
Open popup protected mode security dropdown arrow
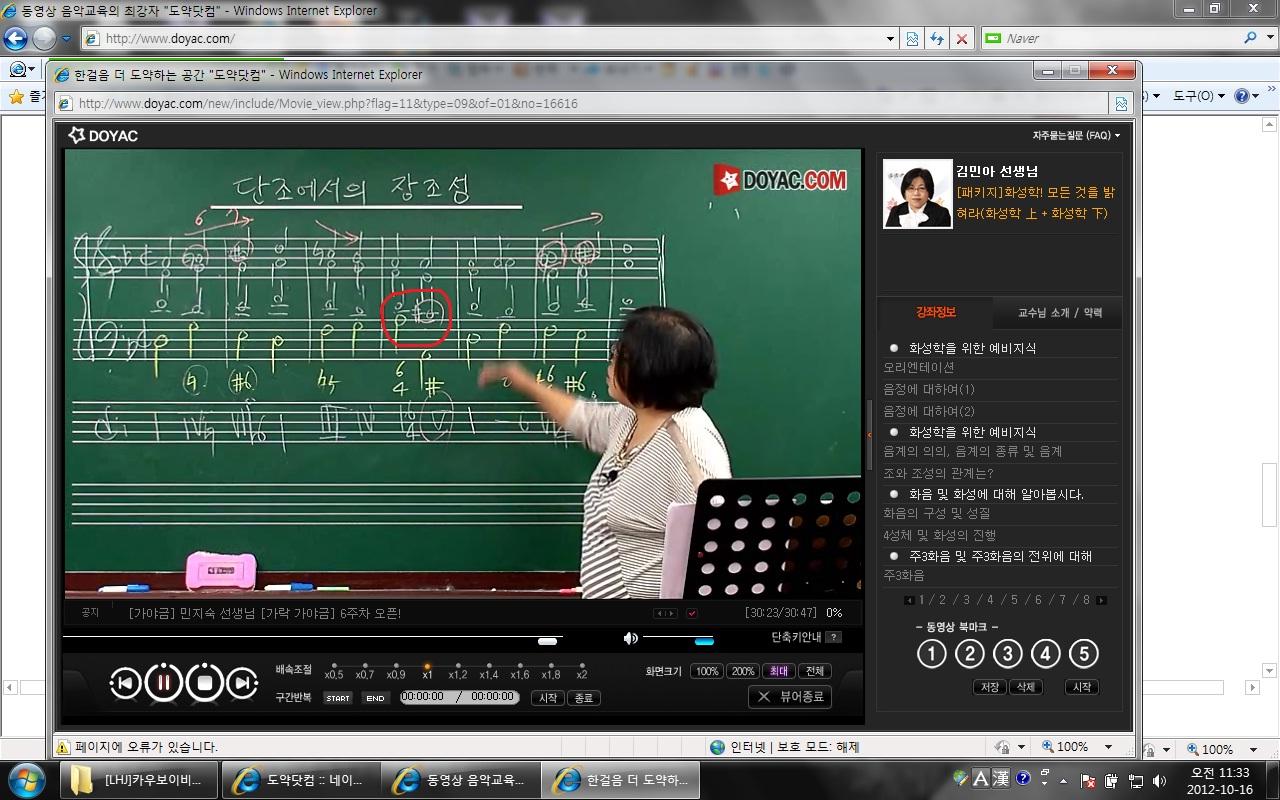(x=1021, y=747)
